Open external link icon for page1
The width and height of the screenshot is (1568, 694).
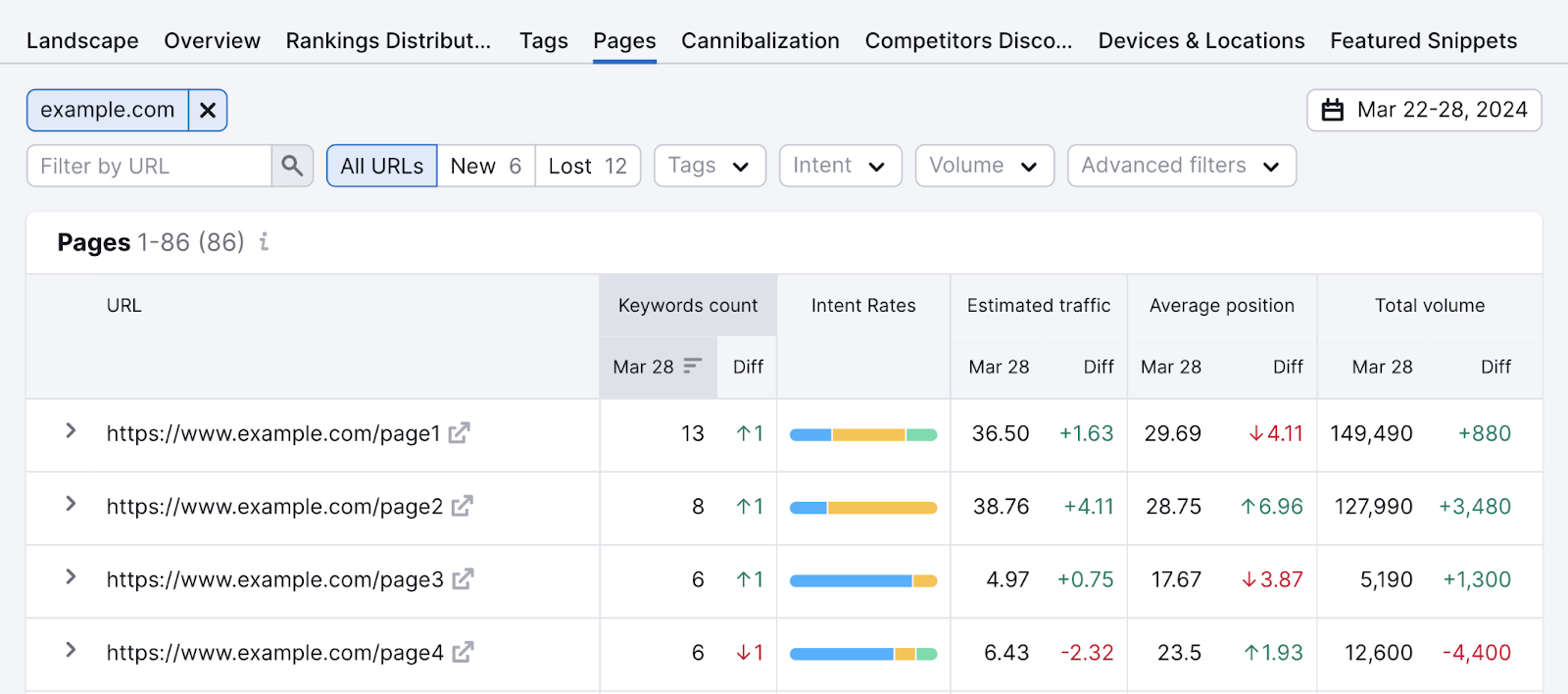(x=459, y=432)
